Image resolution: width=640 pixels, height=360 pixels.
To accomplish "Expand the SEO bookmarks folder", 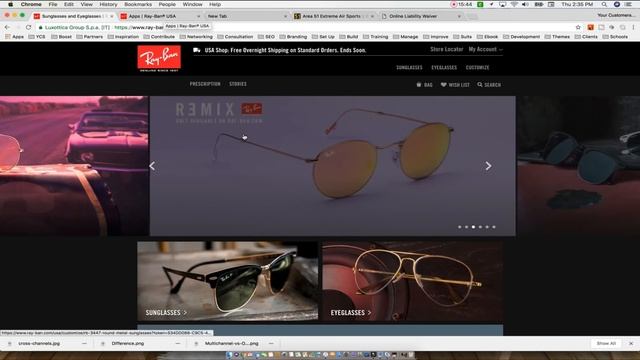I will pyautogui.click(x=266, y=37).
